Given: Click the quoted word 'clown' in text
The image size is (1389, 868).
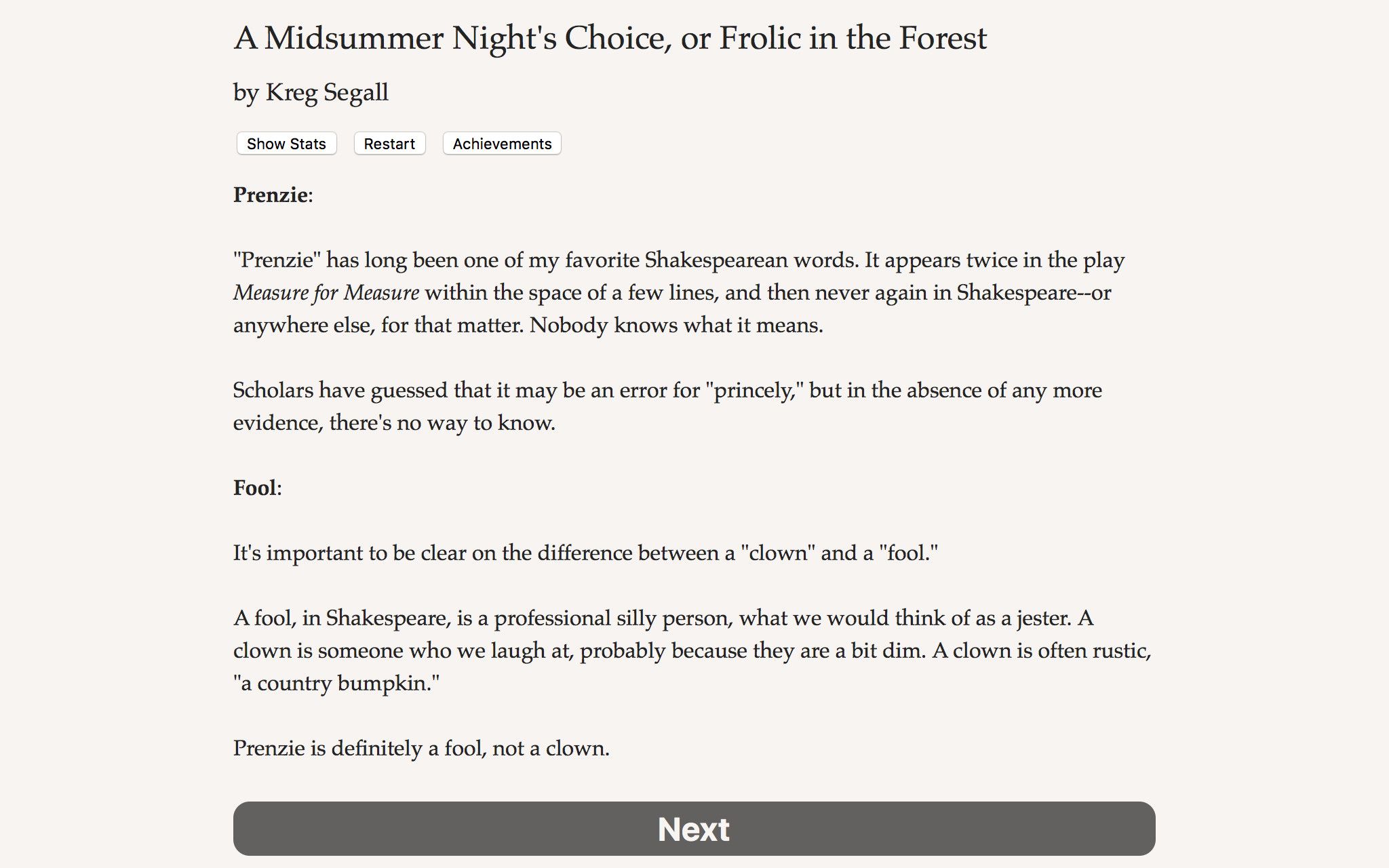Looking at the screenshot, I should [777, 553].
